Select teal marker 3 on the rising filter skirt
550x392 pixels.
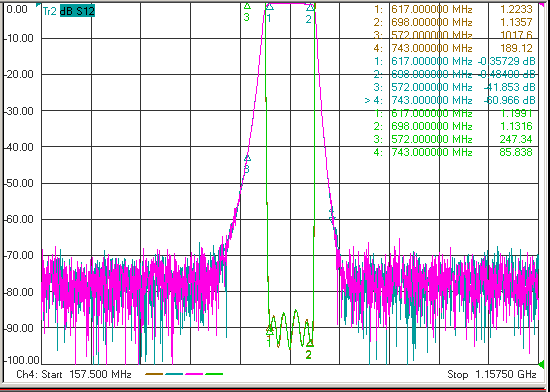click(x=247, y=158)
